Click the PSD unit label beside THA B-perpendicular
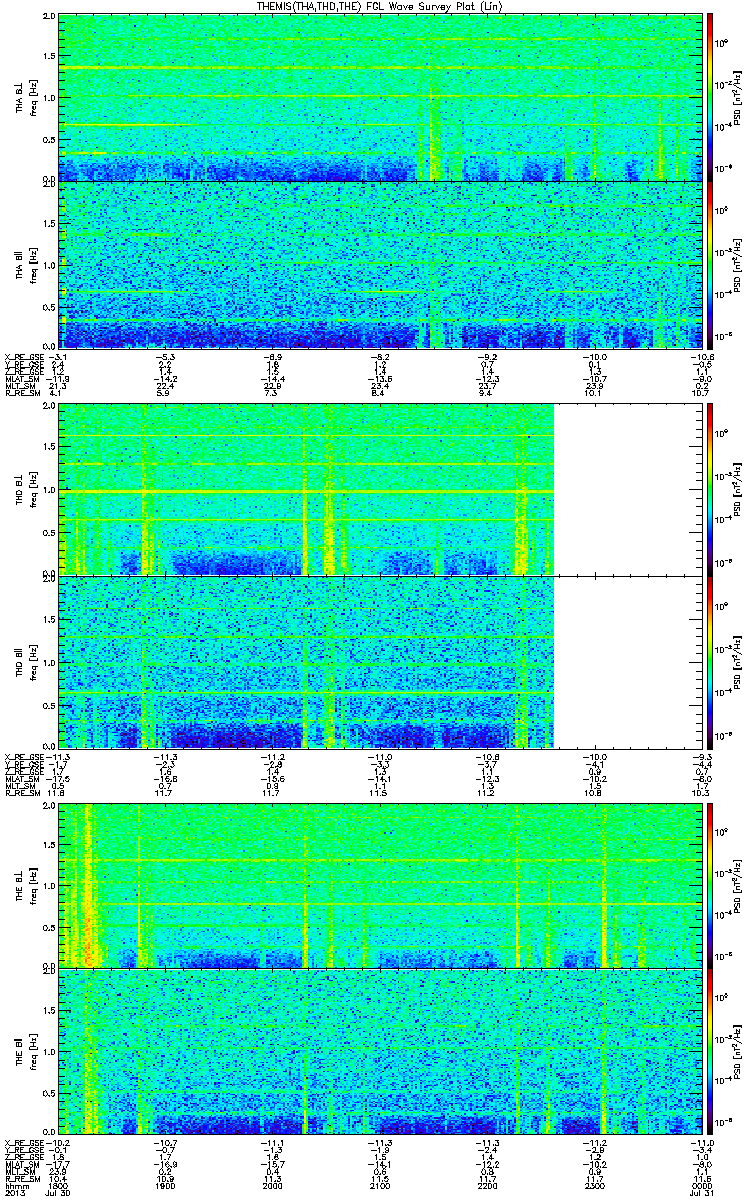The image size is (750, 1200). 739,97
